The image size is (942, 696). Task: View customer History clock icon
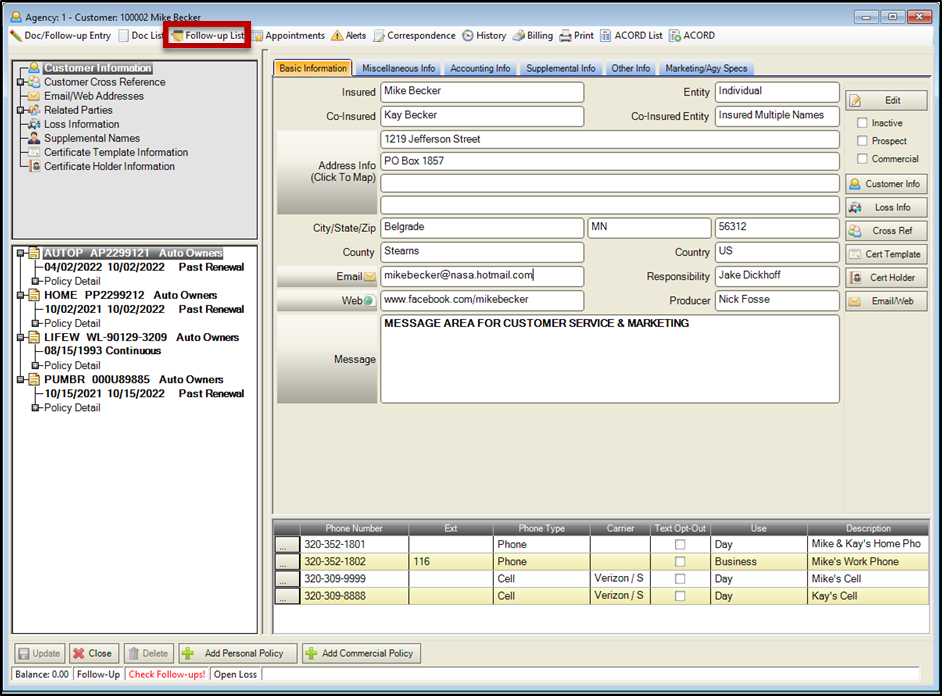pos(468,36)
